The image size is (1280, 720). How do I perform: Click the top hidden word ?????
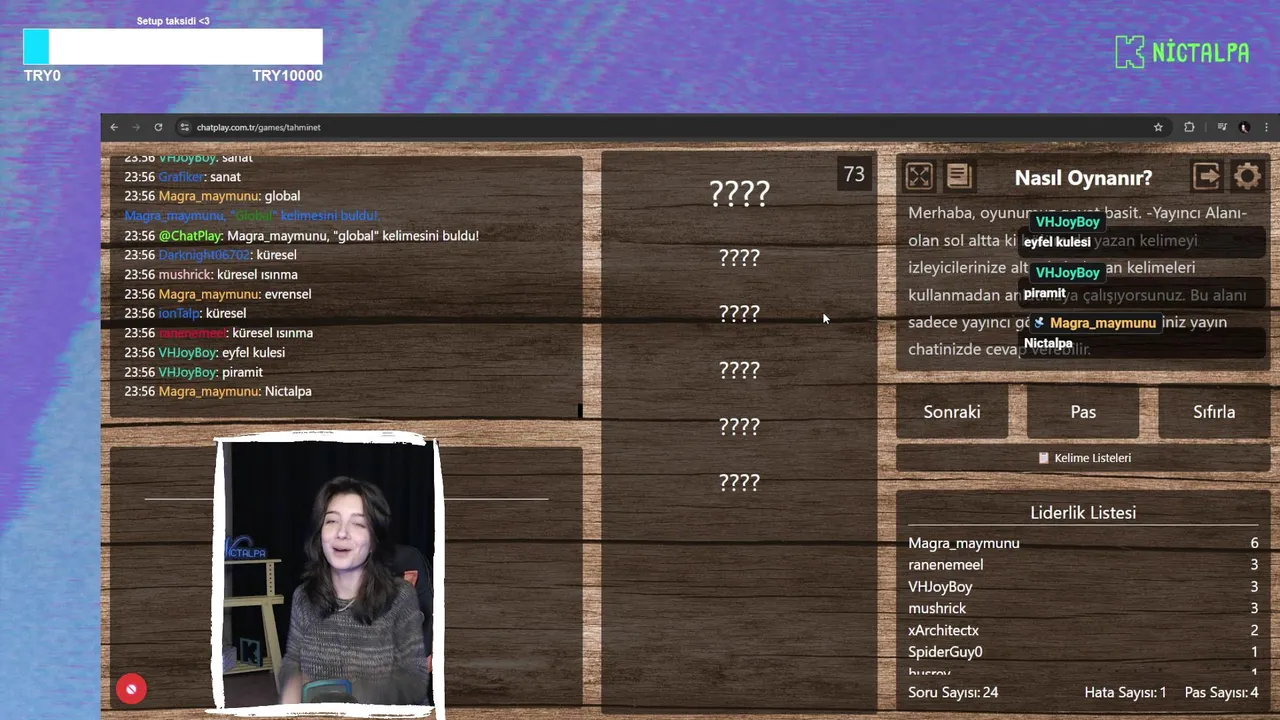pos(739,193)
